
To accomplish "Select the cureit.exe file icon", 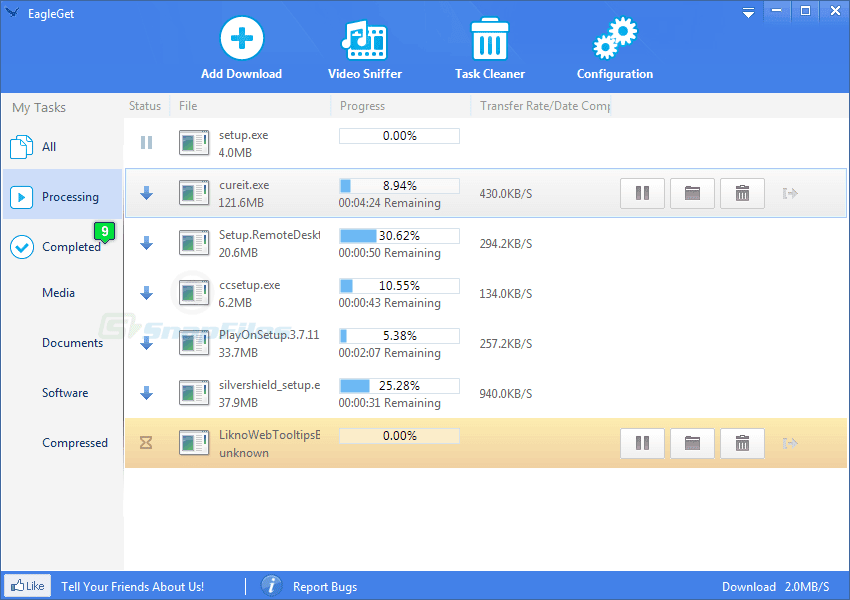I will point(194,193).
